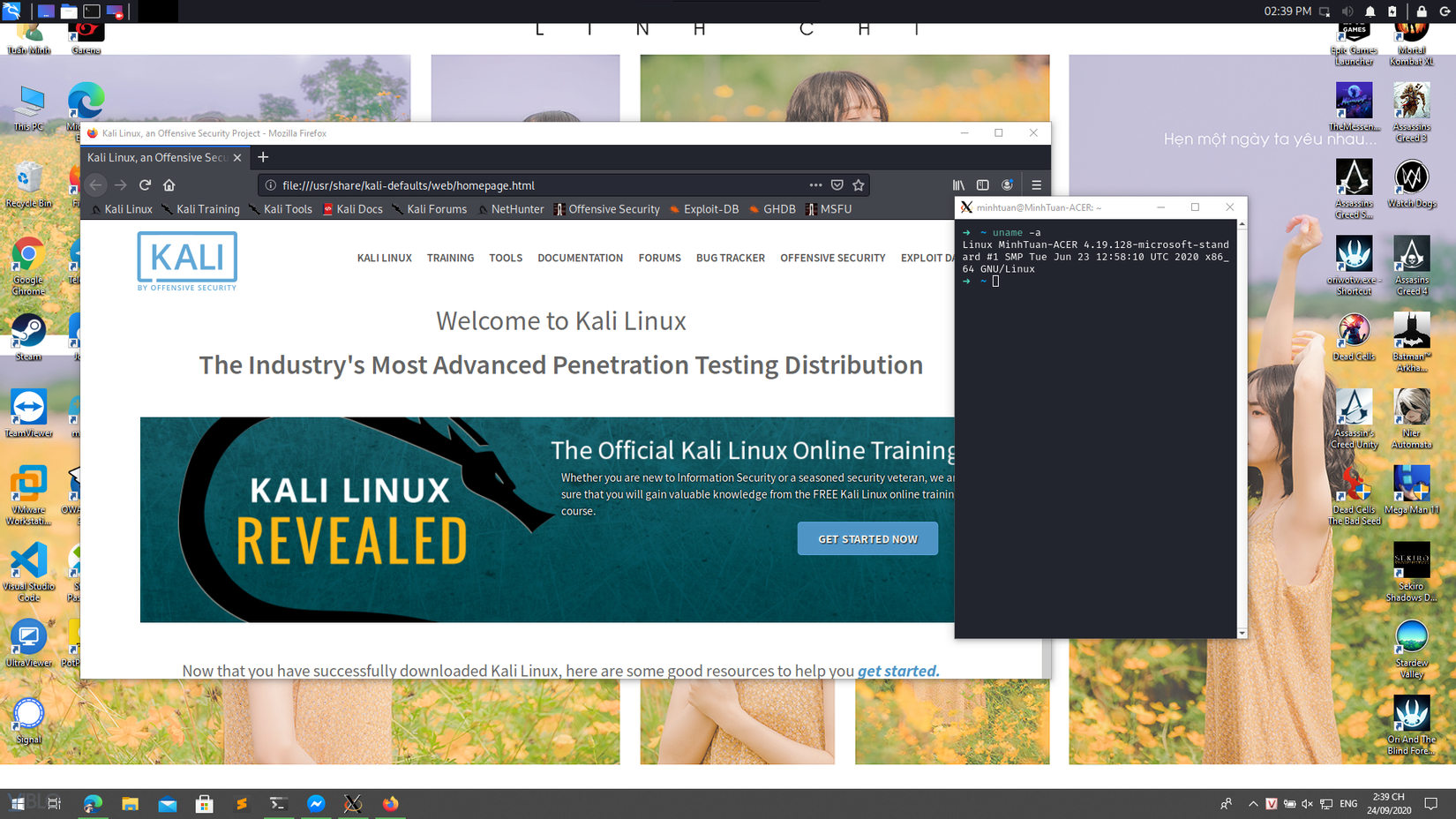Viewport: 1456px width, 819px height.
Task: Open the Kali Linux bookmark
Action: pyautogui.click(x=122, y=209)
